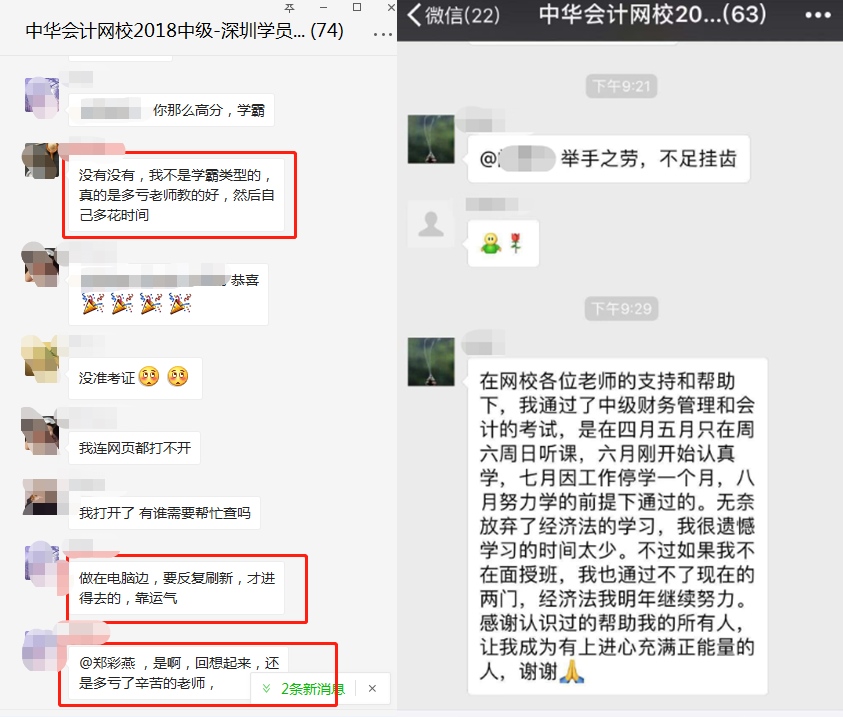Open the three-dots menu in the dark header

[x=818, y=16]
